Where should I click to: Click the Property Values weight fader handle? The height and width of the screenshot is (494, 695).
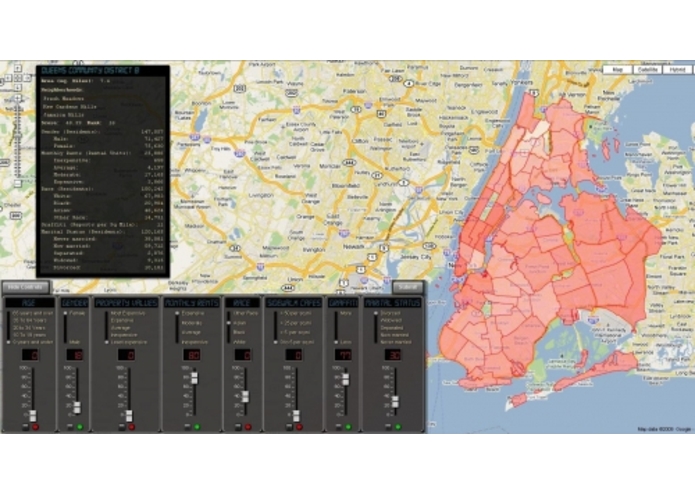tap(129, 416)
